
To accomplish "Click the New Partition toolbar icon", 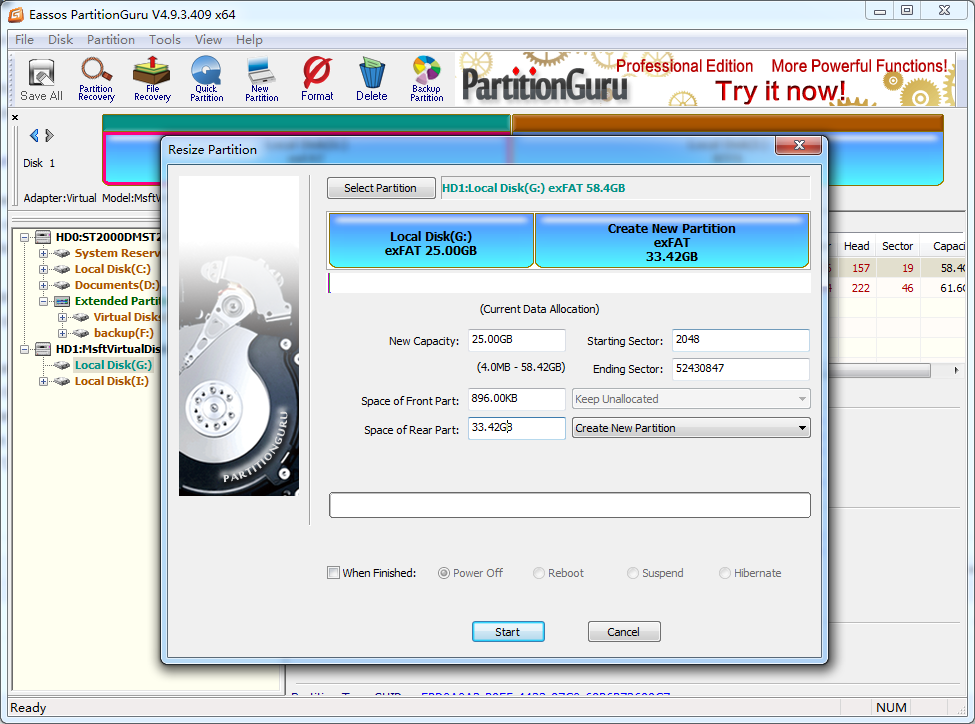I will [261, 80].
